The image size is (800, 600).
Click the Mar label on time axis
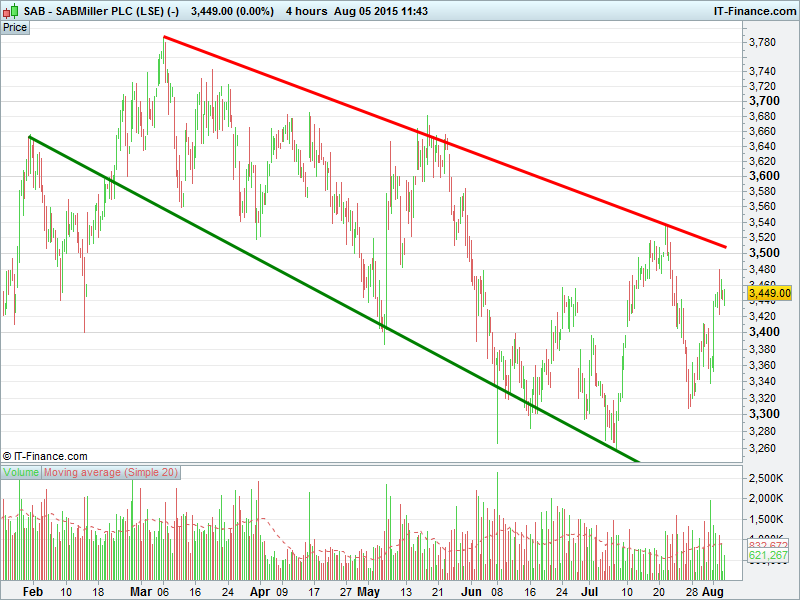coord(141,592)
